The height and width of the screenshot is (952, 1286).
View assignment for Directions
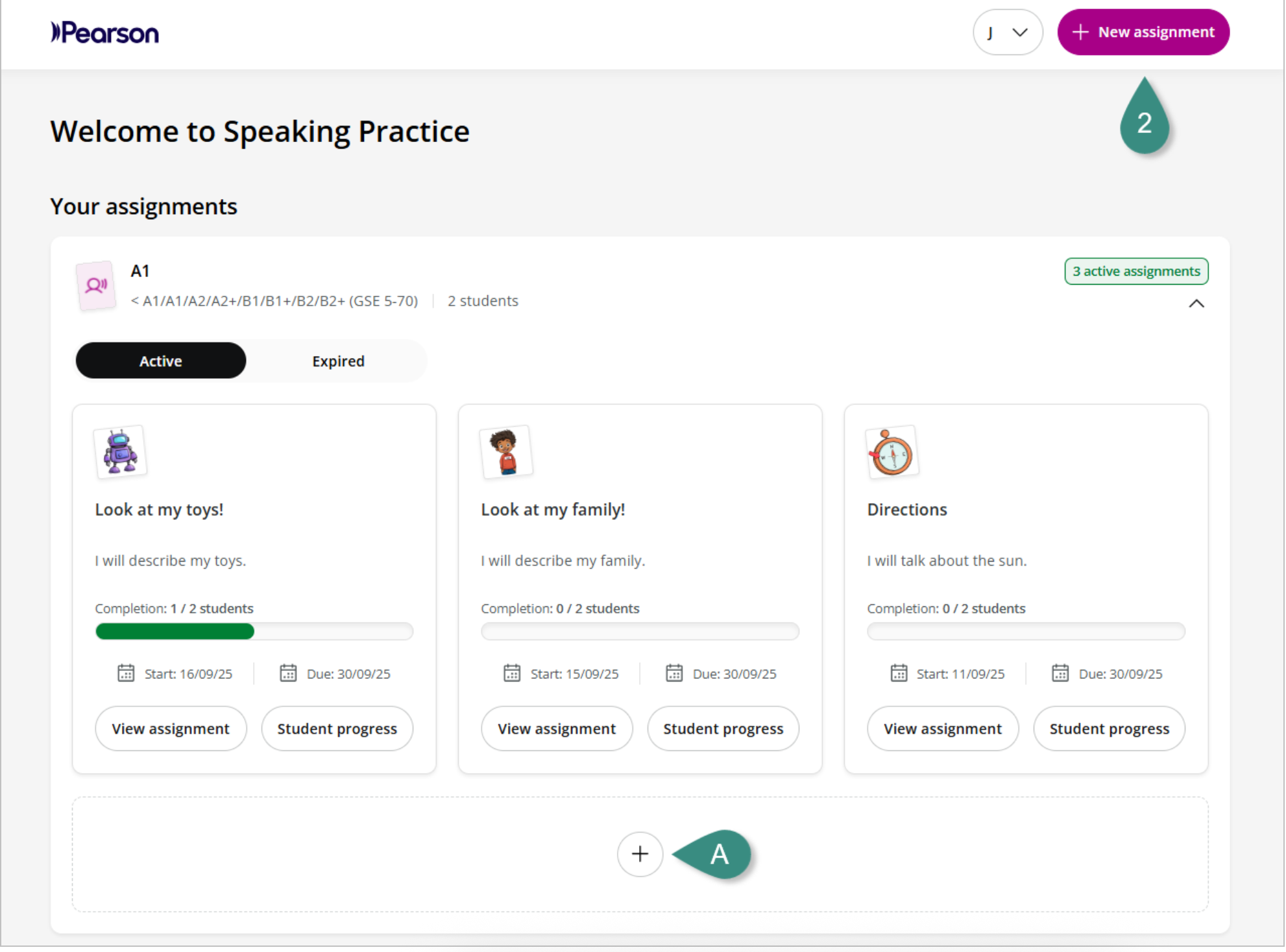943,729
